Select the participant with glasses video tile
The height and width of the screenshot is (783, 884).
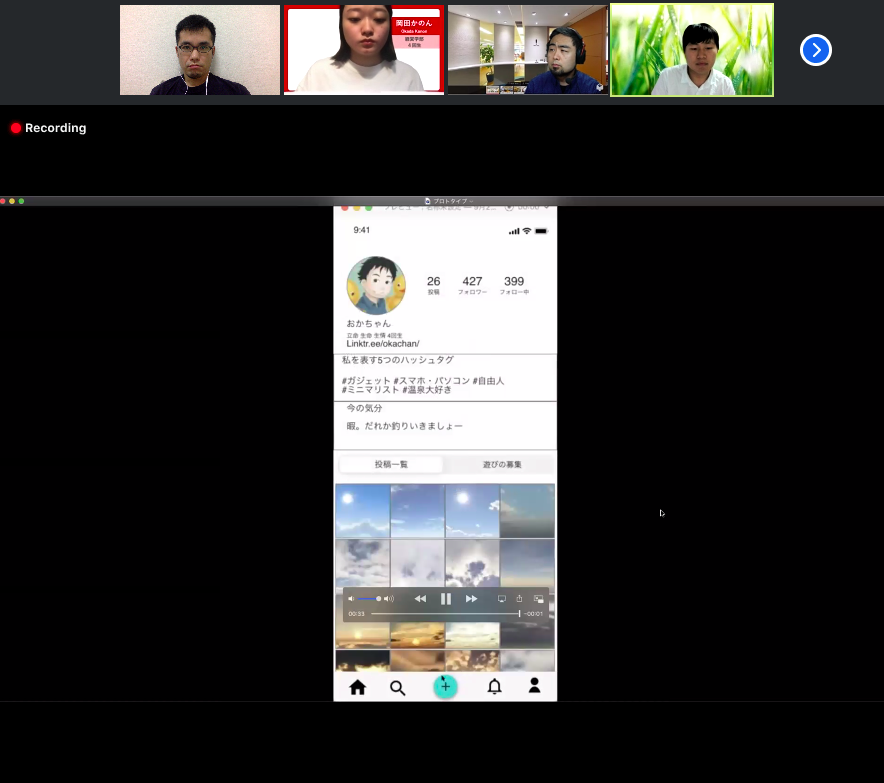click(x=200, y=50)
